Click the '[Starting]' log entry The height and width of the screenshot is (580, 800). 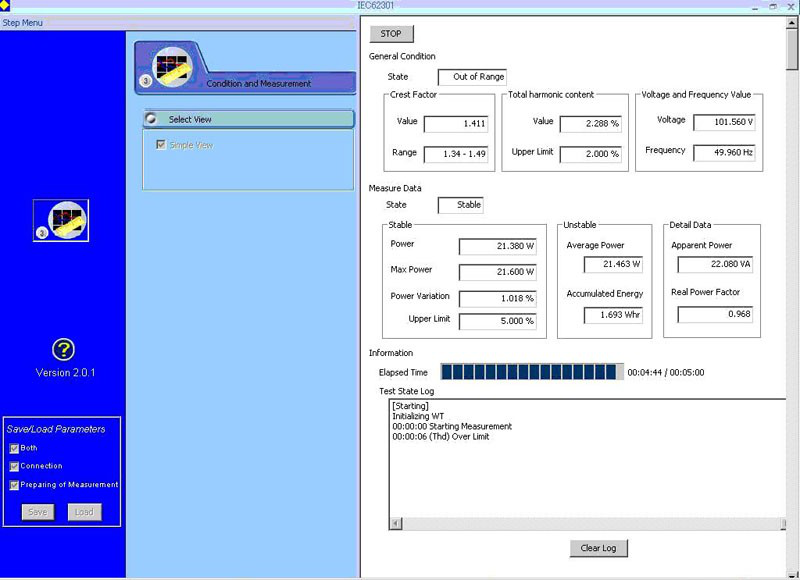pyautogui.click(x=410, y=406)
